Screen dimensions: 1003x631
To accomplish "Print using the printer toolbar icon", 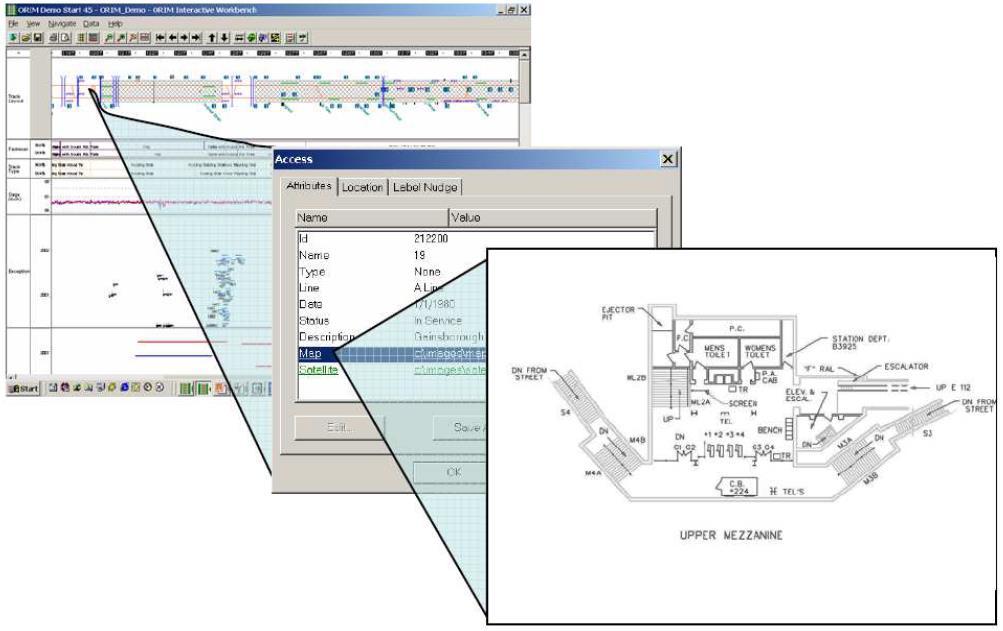I will (54, 38).
